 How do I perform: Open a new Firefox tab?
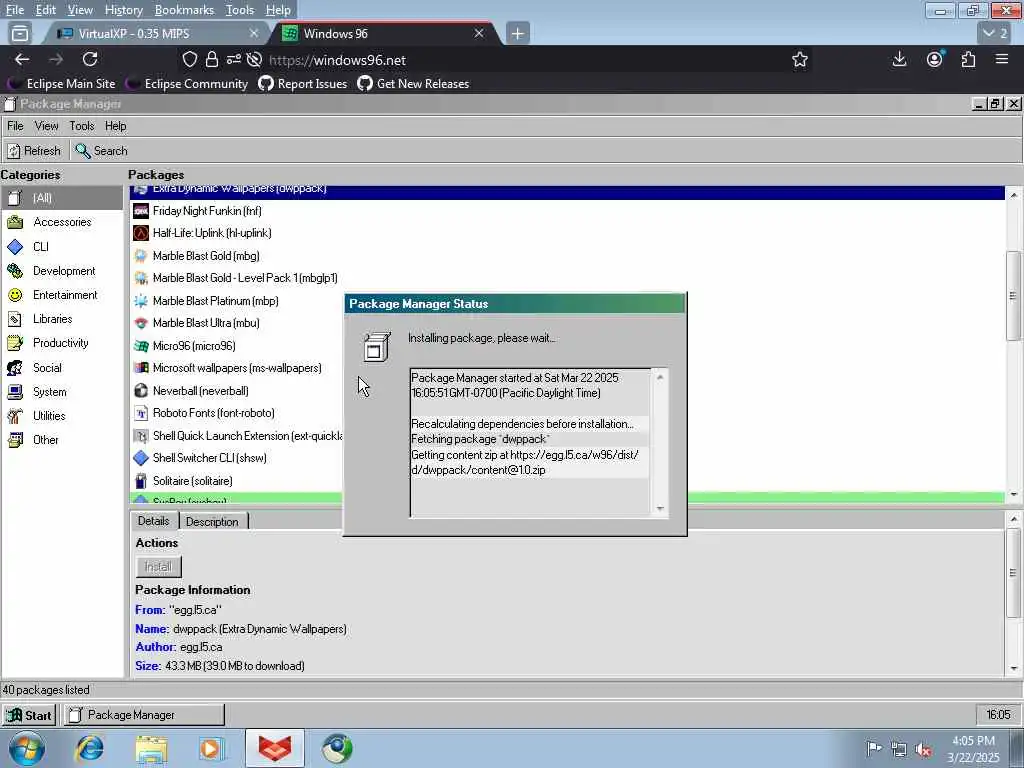pyautogui.click(x=517, y=33)
